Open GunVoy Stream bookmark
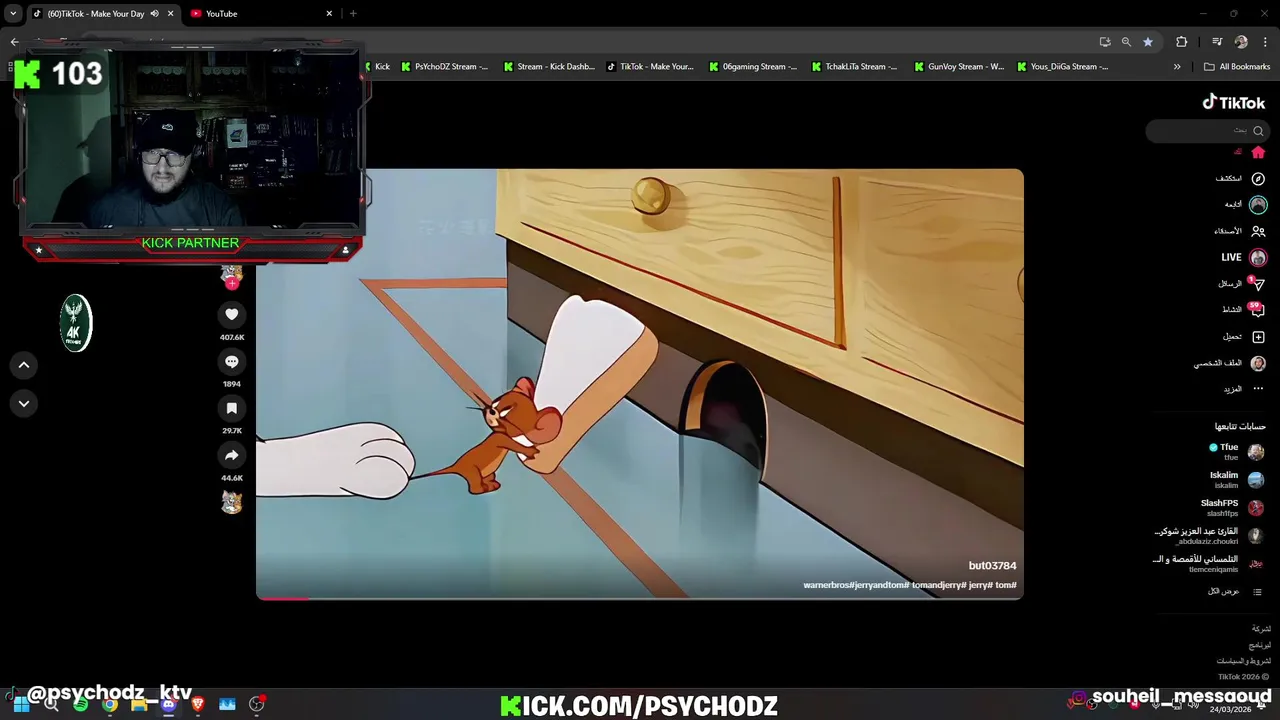The image size is (1280, 720). point(958,67)
